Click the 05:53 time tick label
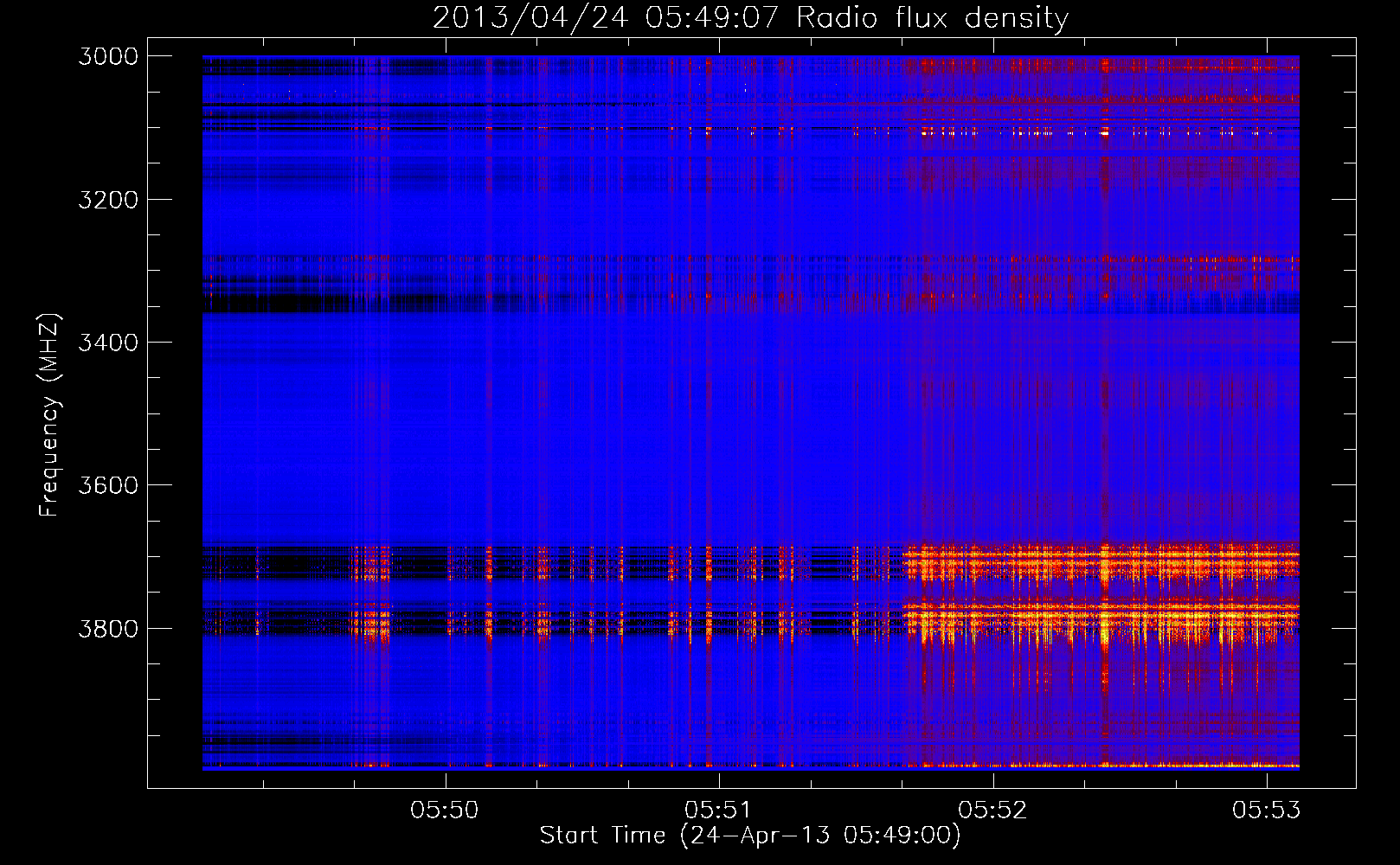 coord(1267,810)
